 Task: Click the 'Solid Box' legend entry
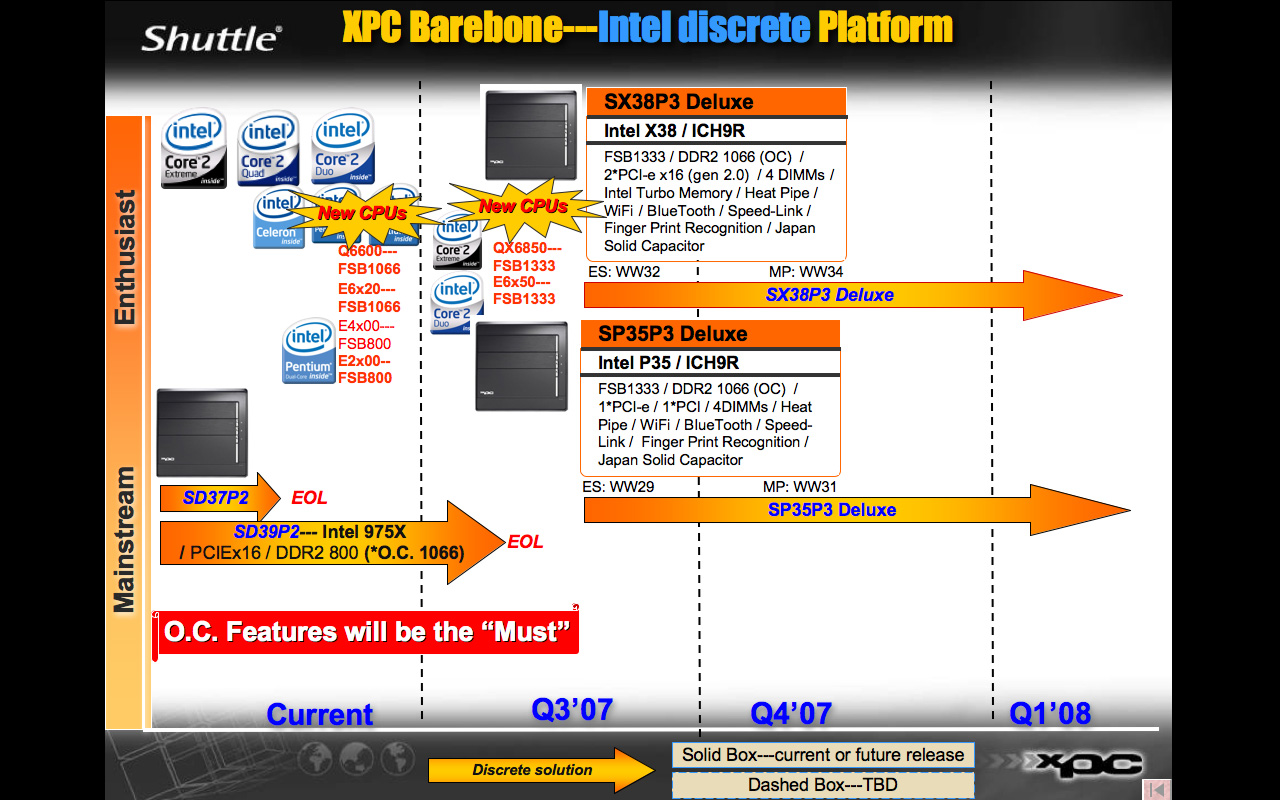click(823, 755)
